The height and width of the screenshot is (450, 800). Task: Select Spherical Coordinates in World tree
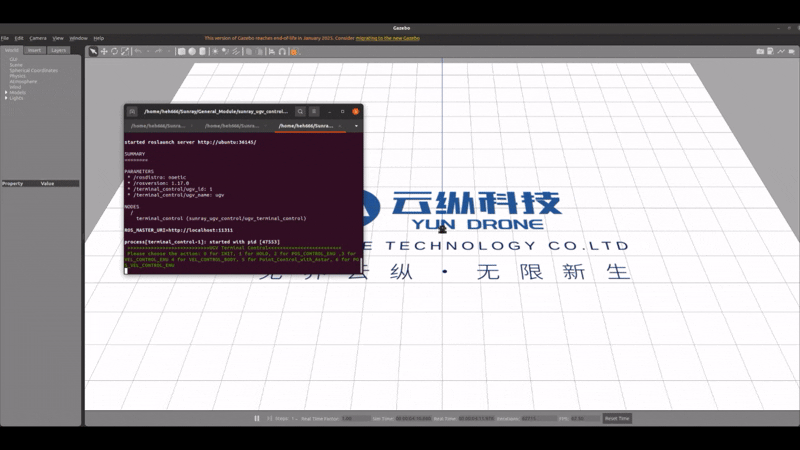click(34, 70)
